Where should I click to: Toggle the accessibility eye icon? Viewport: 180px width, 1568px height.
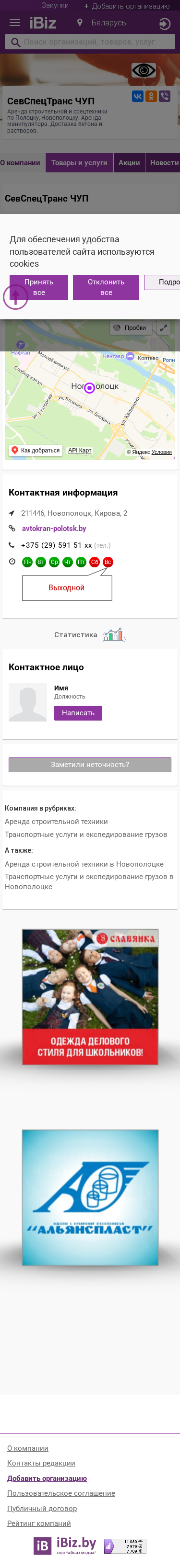pyautogui.click(x=144, y=70)
